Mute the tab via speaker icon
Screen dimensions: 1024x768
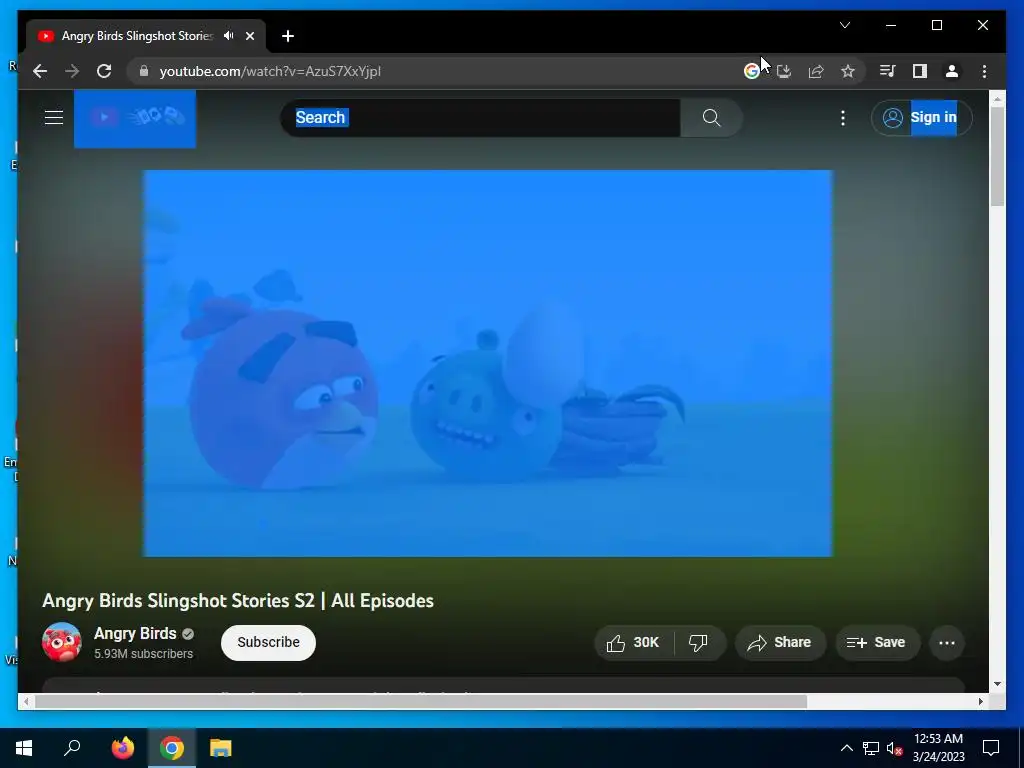point(229,36)
